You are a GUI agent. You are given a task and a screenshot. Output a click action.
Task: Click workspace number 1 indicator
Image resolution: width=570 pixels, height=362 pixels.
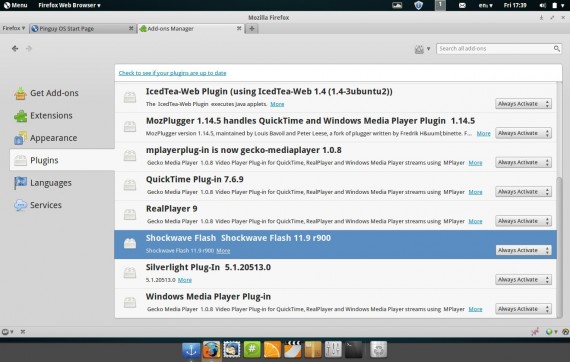[440, 5]
